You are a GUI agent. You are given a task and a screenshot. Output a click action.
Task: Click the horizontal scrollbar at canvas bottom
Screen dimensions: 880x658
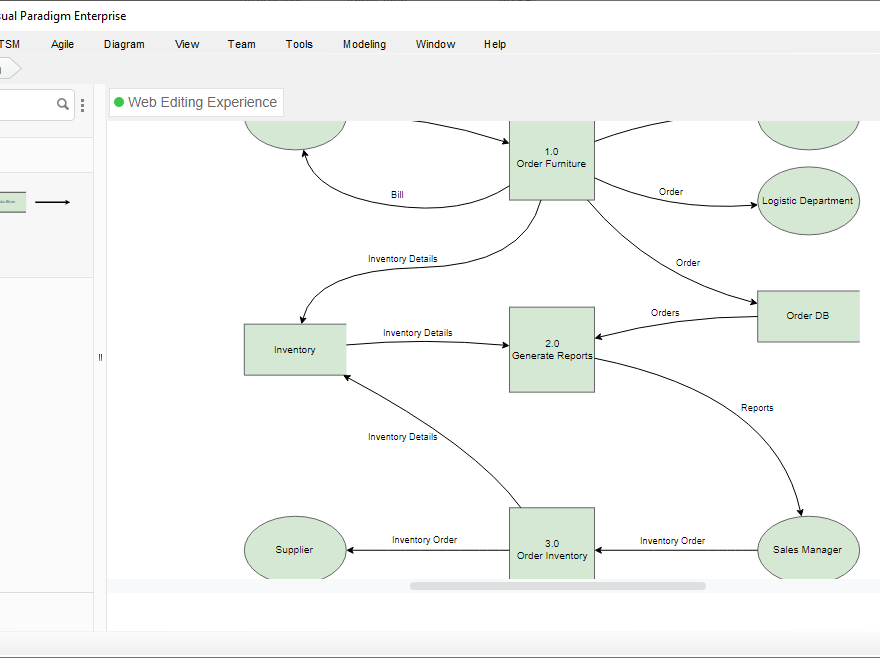click(x=550, y=585)
